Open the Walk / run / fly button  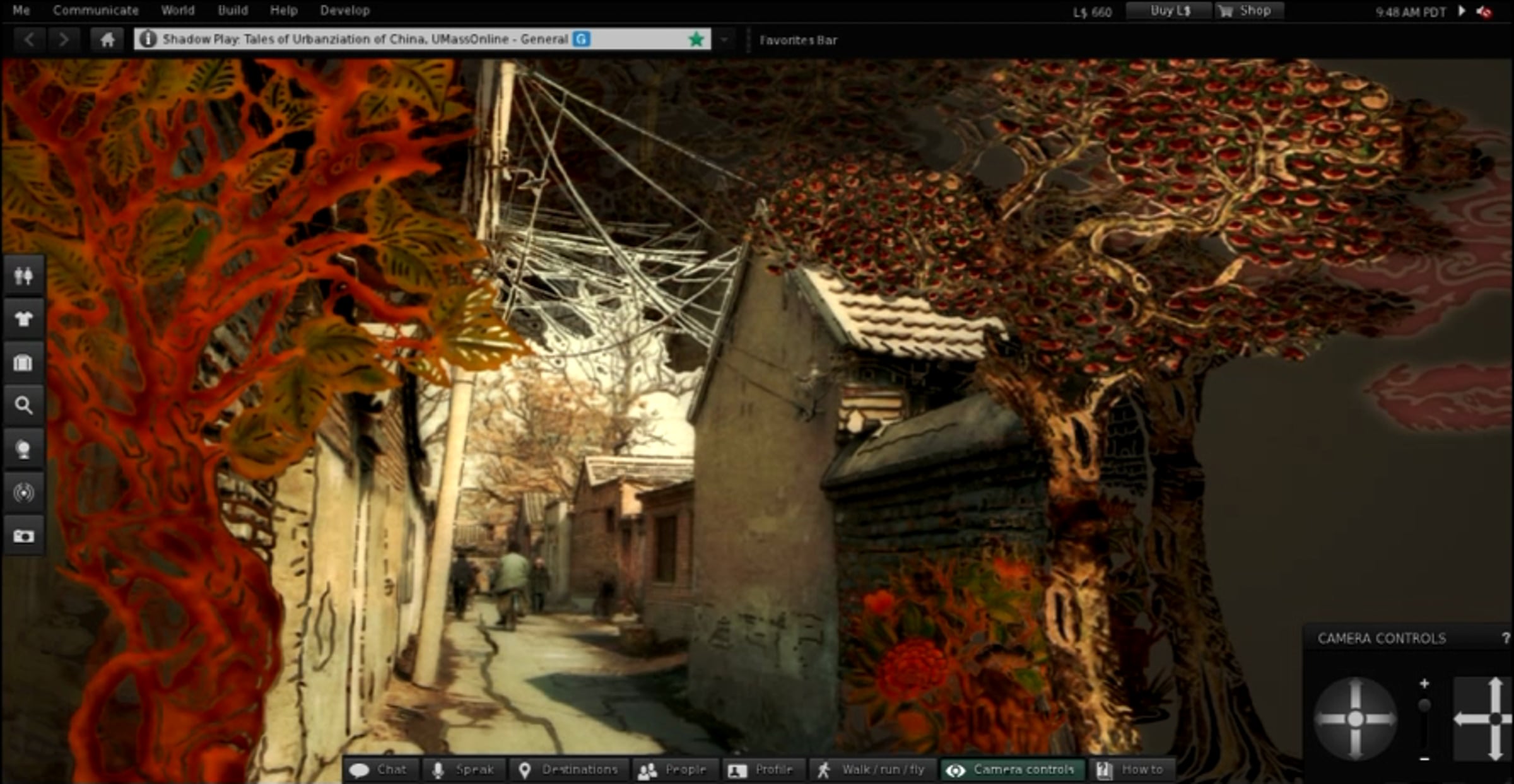(x=873, y=769)
